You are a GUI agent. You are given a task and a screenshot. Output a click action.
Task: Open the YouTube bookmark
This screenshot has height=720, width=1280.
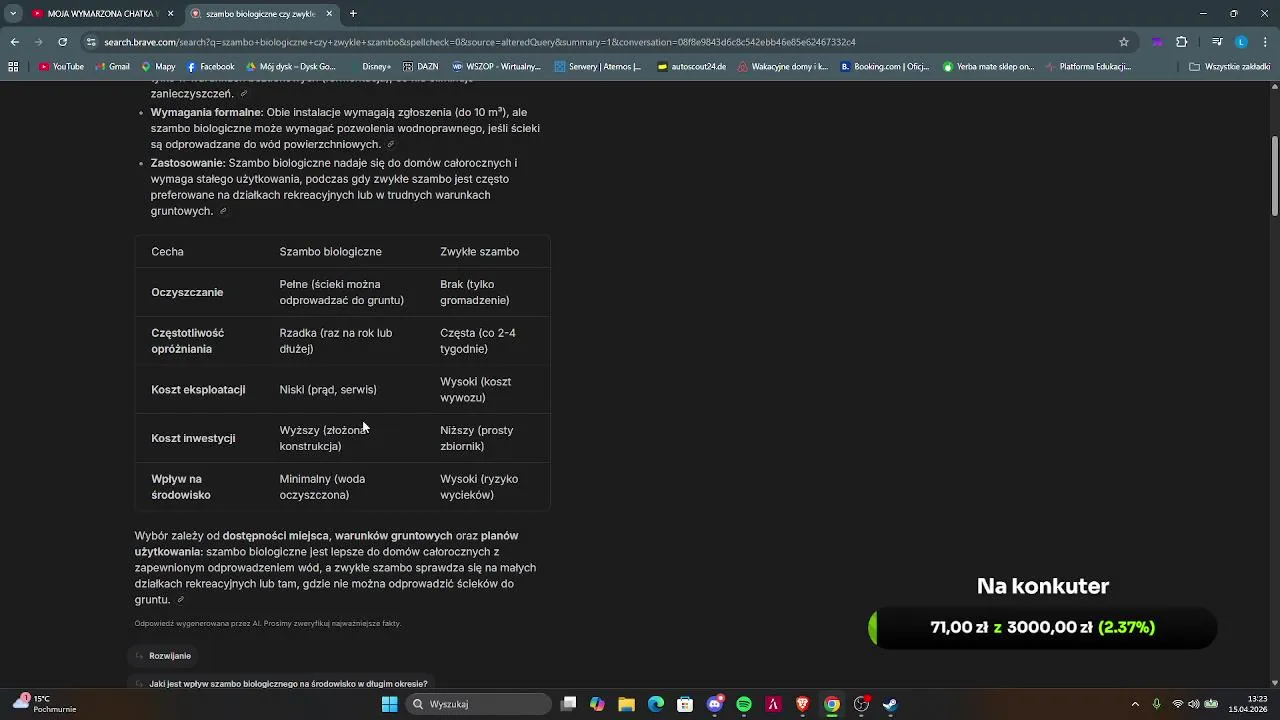[x=61, y=67]
